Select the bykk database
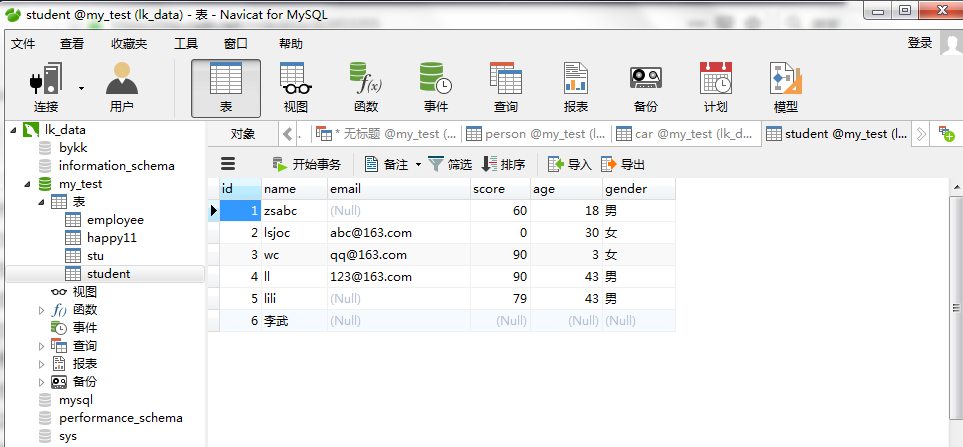This screenshot has height=447, width=963. pyautogui.click(x=73, y=148)
